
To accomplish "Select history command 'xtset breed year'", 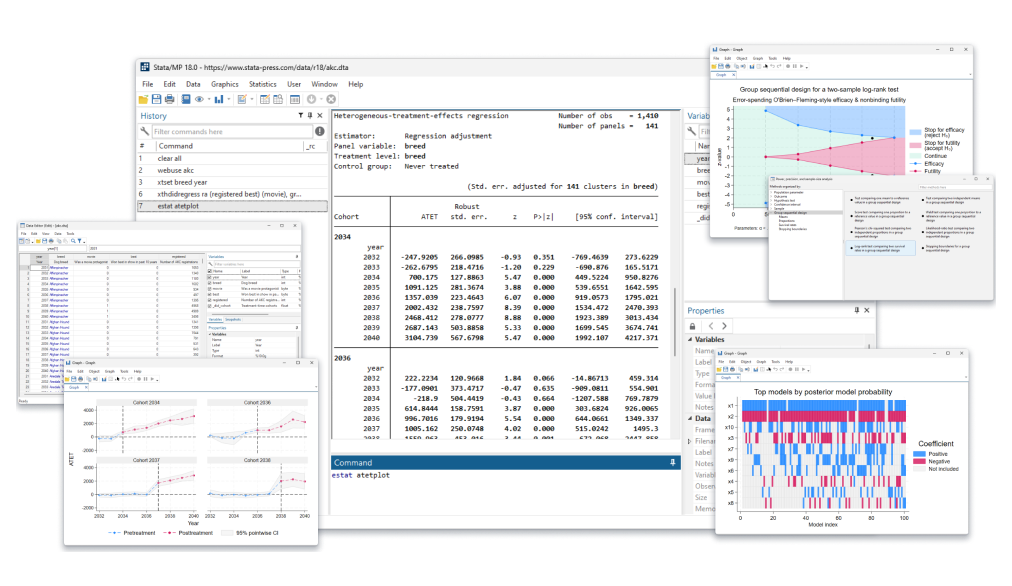I will tap(232, 182).
